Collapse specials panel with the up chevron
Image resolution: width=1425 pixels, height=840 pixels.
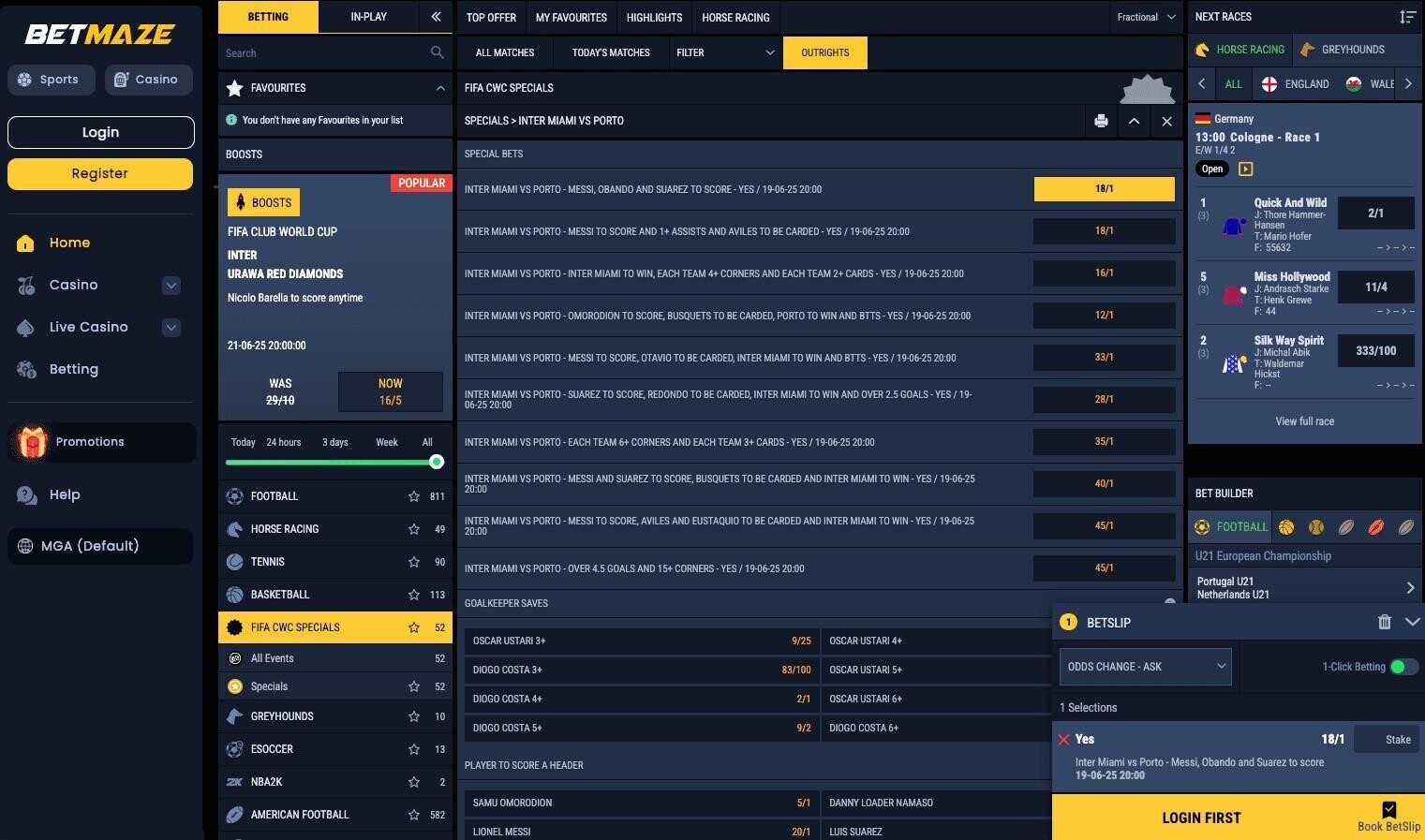(1134, 121)
